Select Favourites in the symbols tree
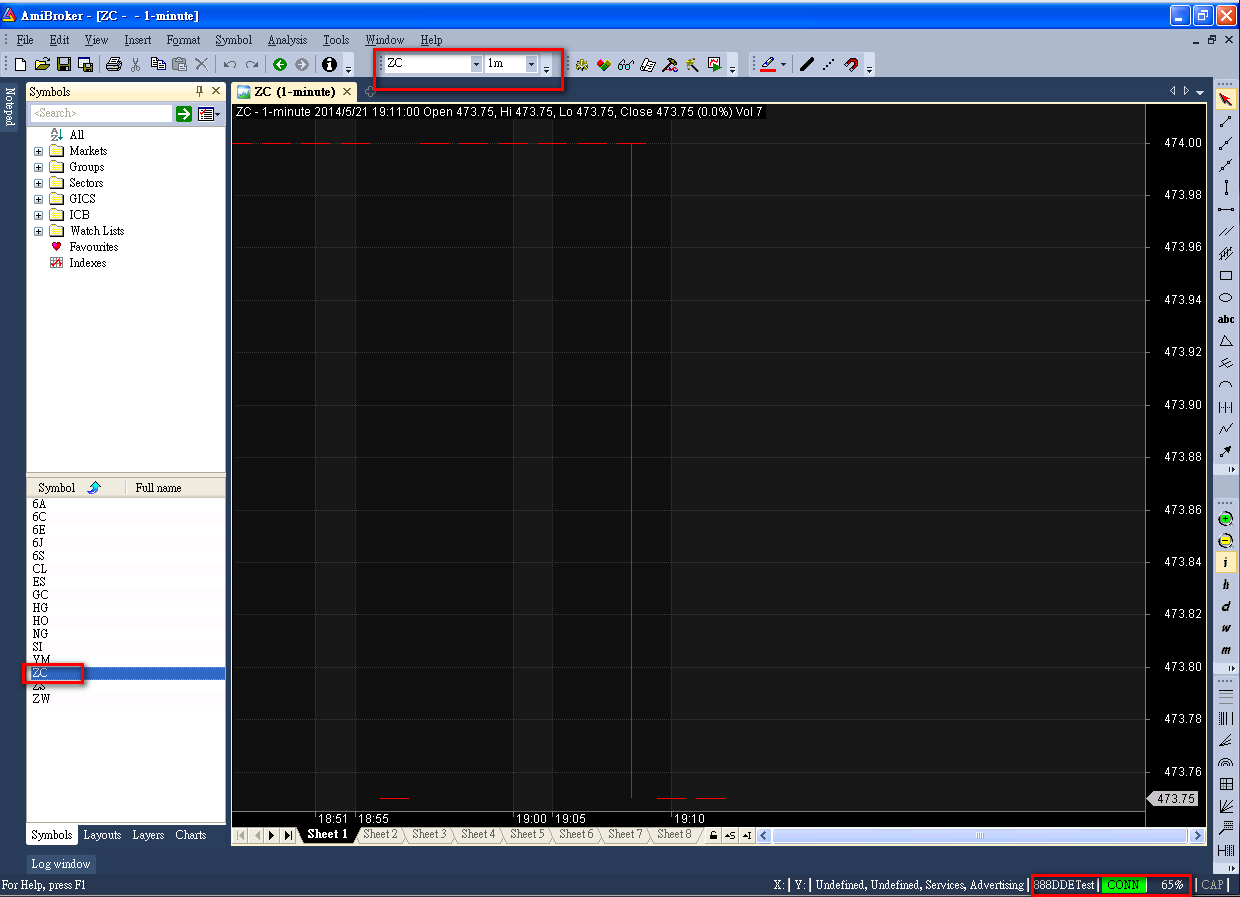 tap(93, 247)
